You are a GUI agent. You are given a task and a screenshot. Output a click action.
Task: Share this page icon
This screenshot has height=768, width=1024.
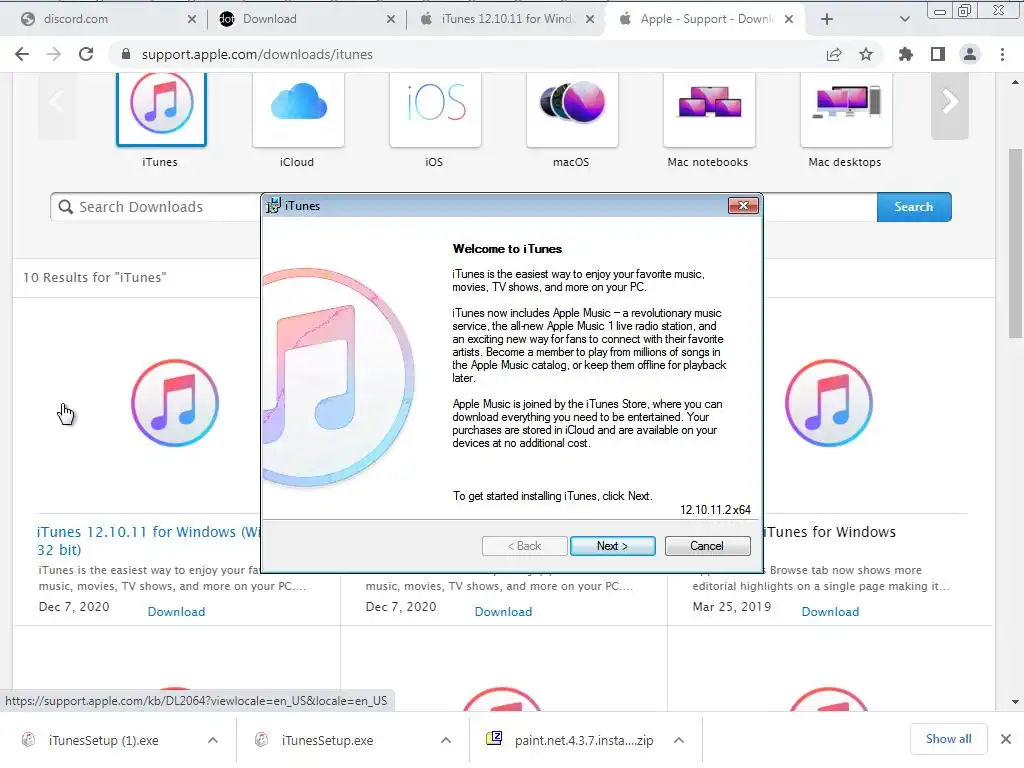[834, 54]
